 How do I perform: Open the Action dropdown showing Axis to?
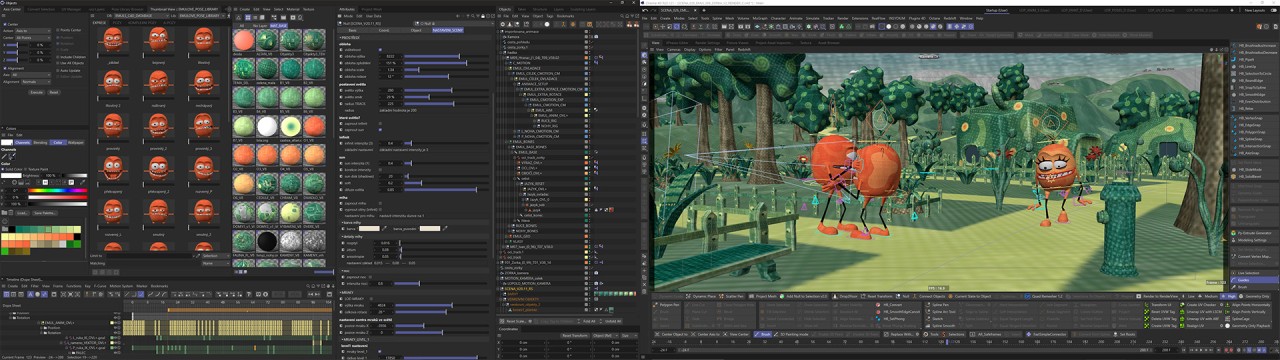point(33,31)
